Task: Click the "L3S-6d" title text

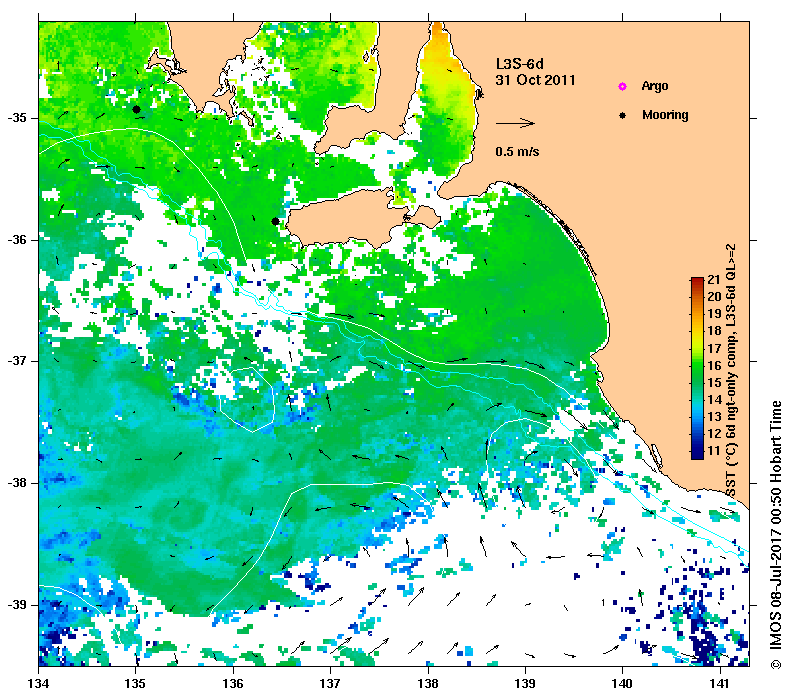Action: click(x=520, y=64)
